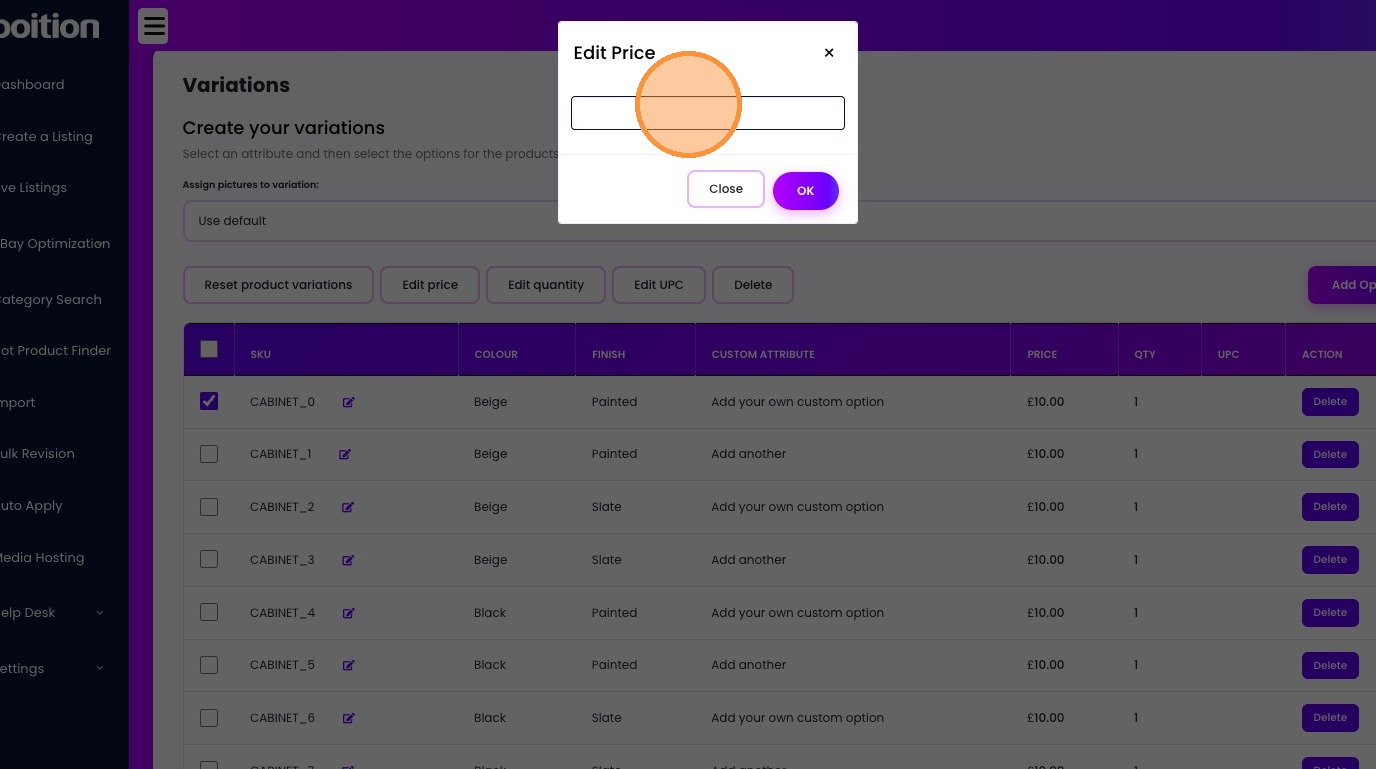Click 'Add another' in the CABINET_1 row
Viewport: 1376px width, 769px height.
749,454
